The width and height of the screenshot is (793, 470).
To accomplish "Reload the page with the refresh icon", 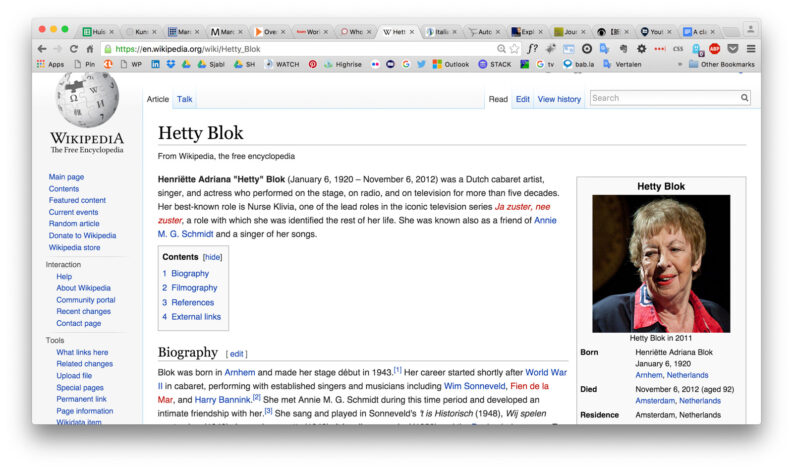I will (x=73, y=48).
